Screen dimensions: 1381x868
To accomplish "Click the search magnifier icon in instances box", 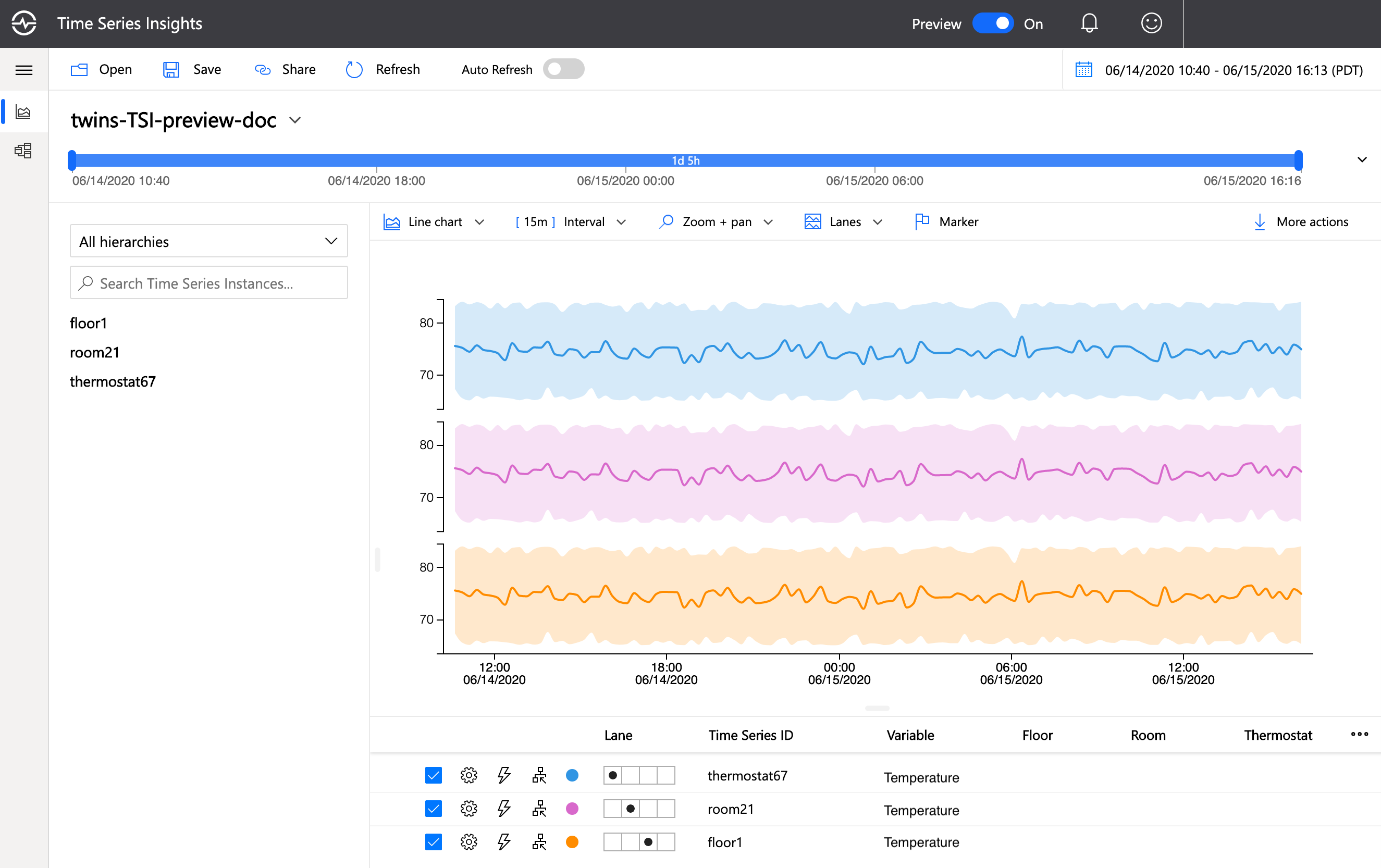I will coord(85,283).
